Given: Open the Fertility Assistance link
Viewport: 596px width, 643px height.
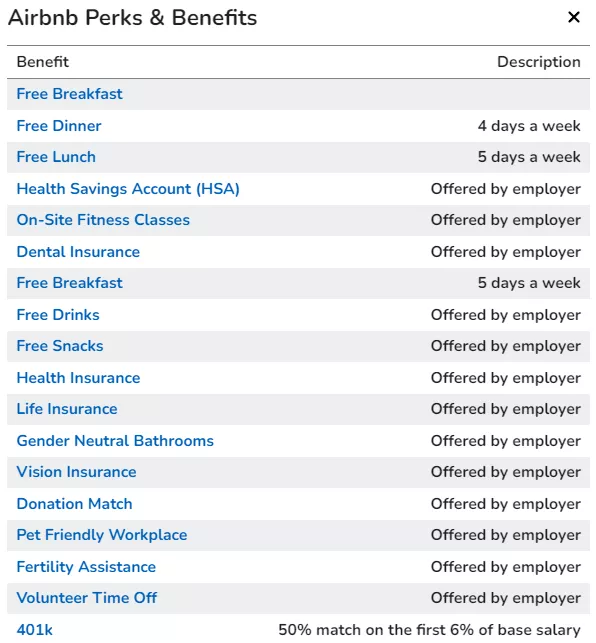Looking at the screenshot, I should pyautogui.click(x=86, y=567).
